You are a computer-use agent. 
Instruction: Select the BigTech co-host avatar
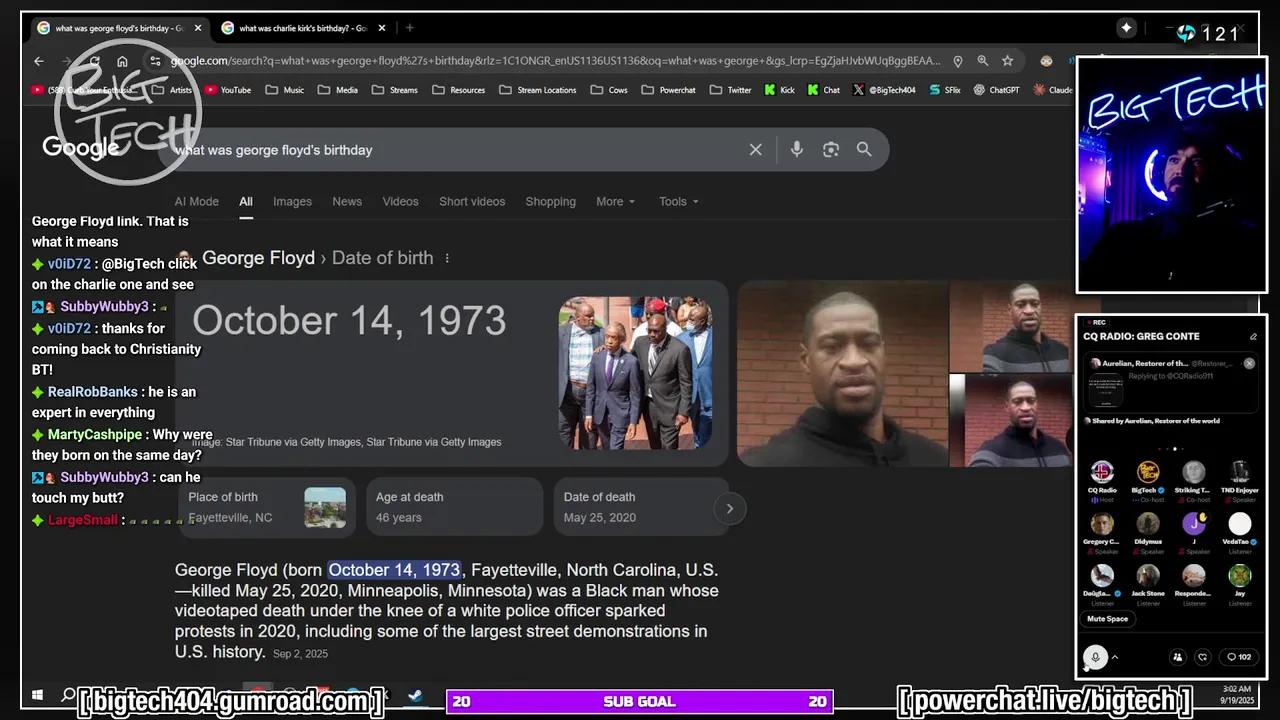point(1148,472)
